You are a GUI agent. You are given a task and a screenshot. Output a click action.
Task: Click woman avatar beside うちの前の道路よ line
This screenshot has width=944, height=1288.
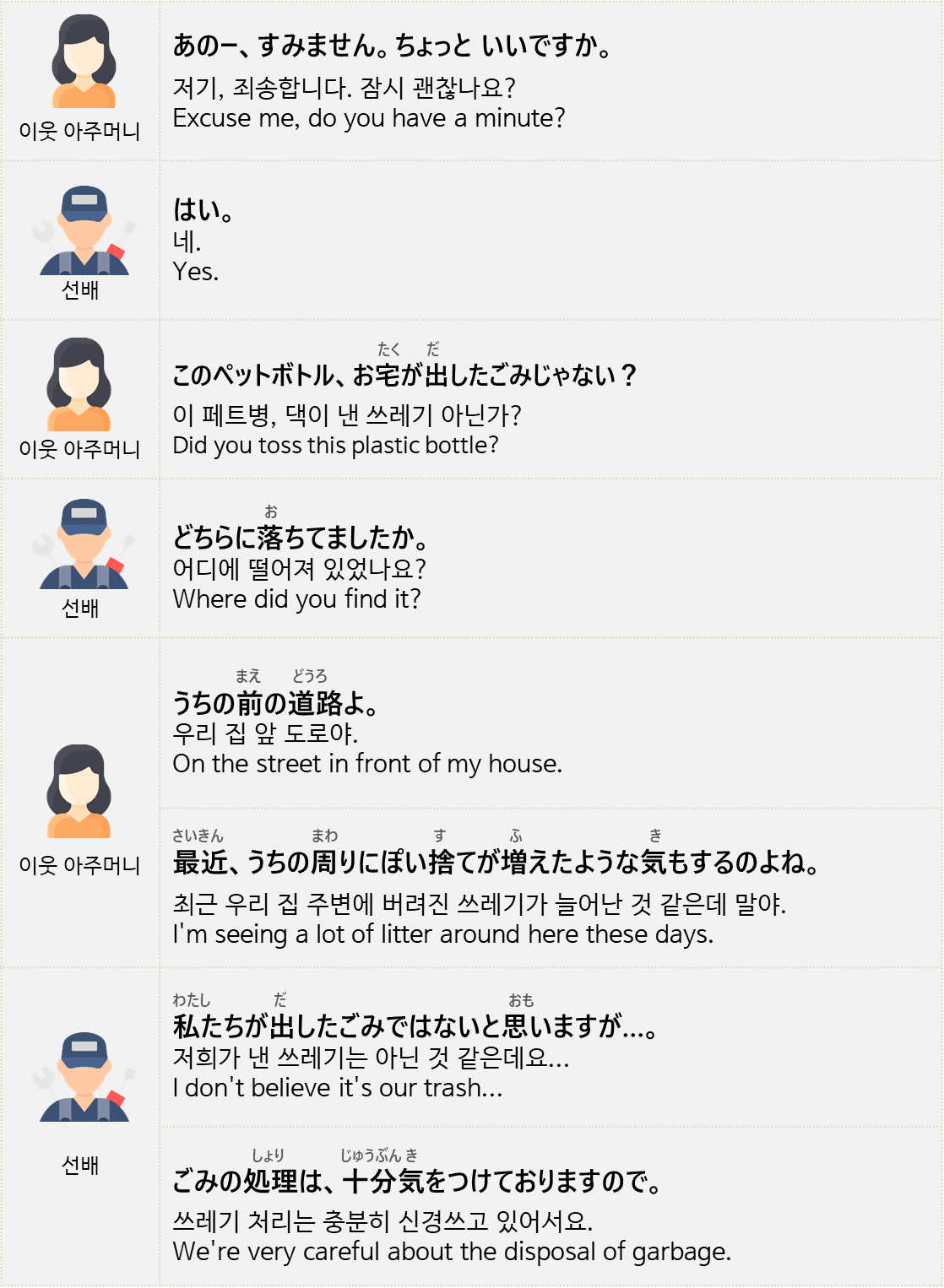(79, 791)
